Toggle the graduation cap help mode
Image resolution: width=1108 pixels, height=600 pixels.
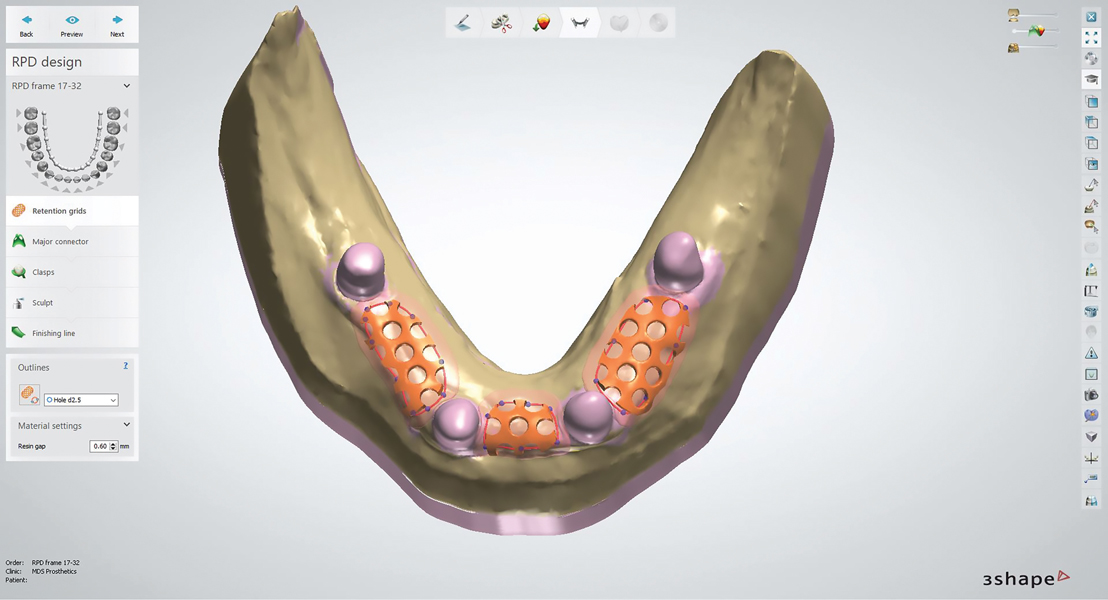(1091, 80)
